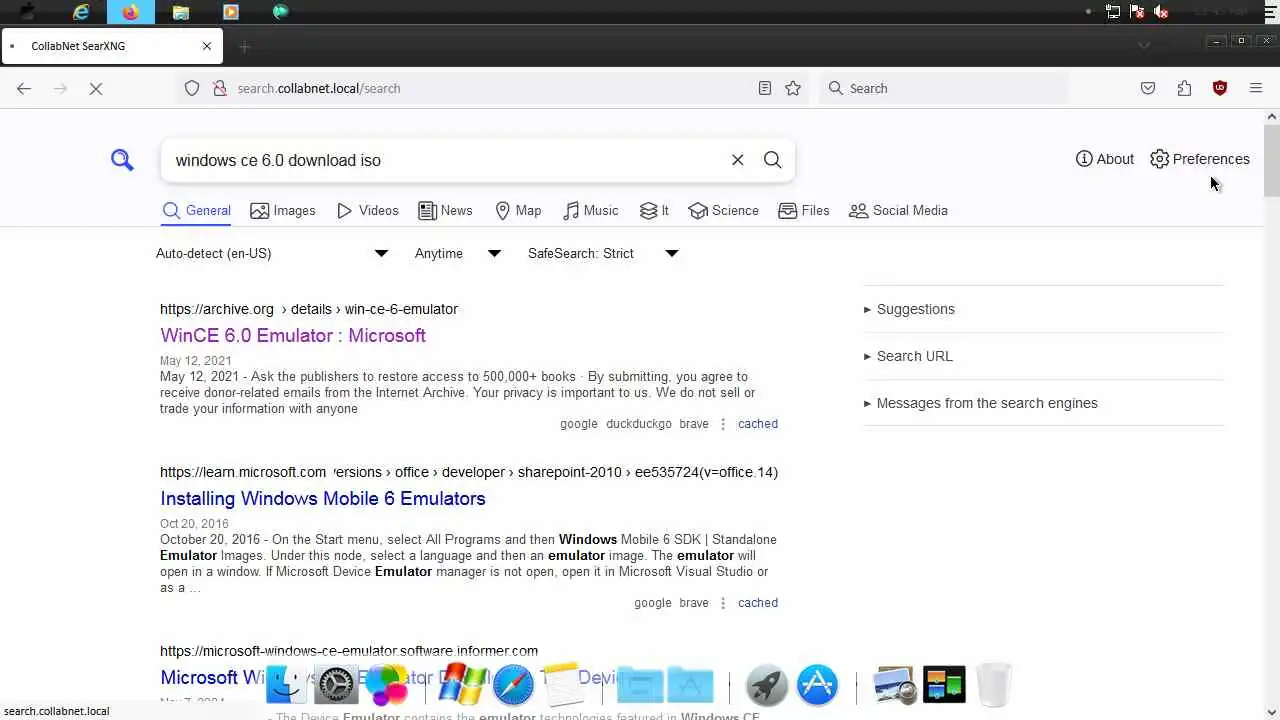
Task: Switch to the Science category
Action: coord(723,211)
